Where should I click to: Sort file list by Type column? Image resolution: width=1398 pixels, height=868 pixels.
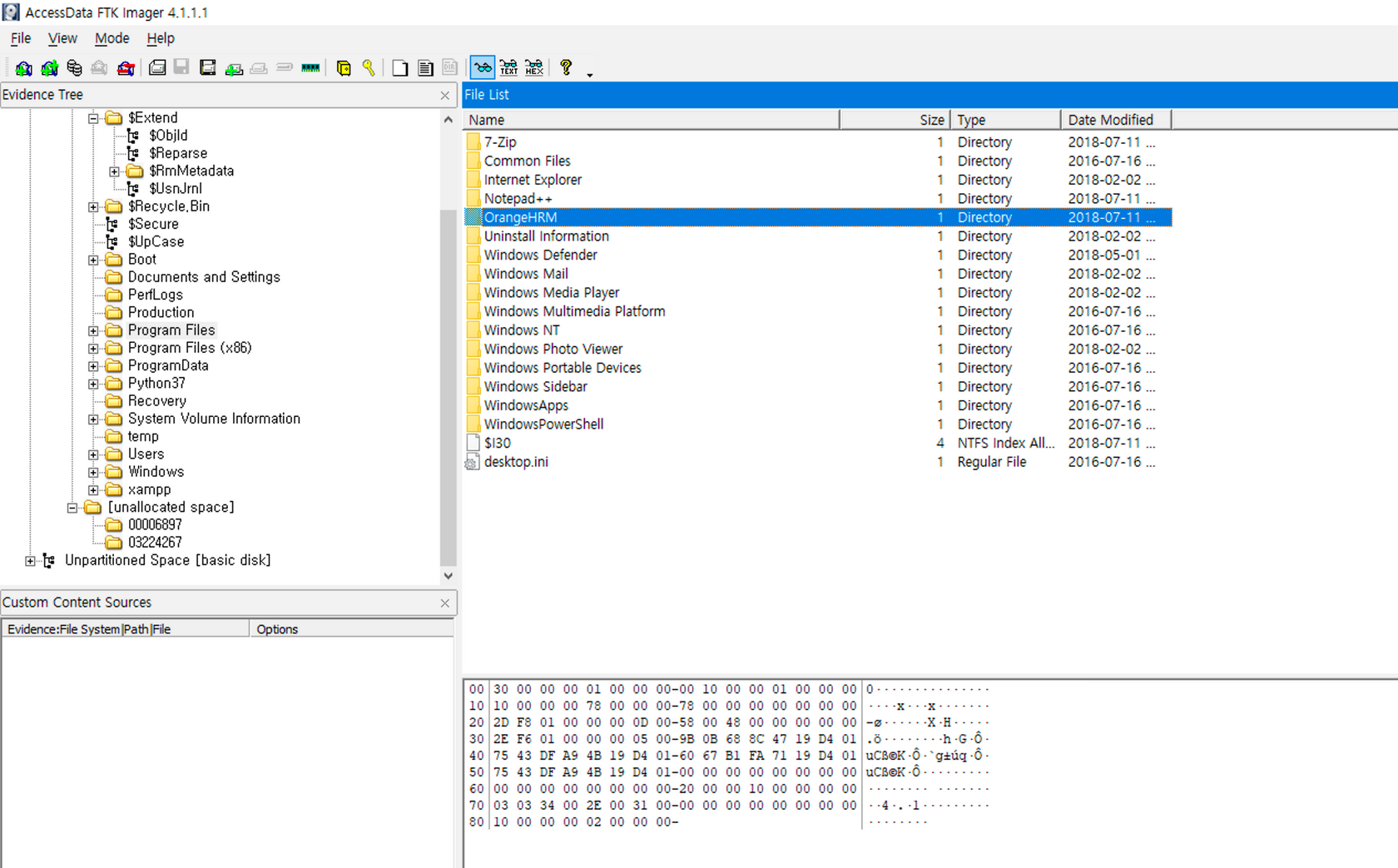click(x=1005, y=120)
